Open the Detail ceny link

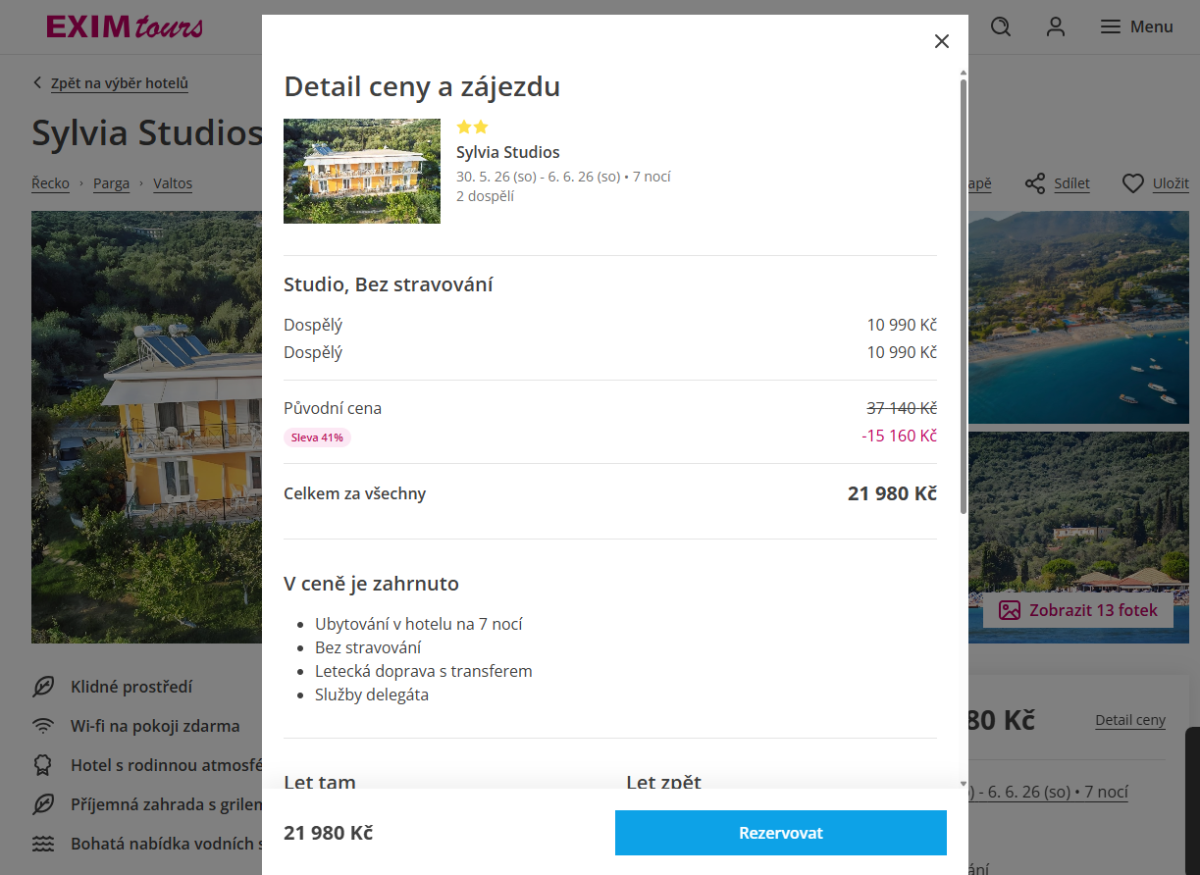coord(1130,720)
